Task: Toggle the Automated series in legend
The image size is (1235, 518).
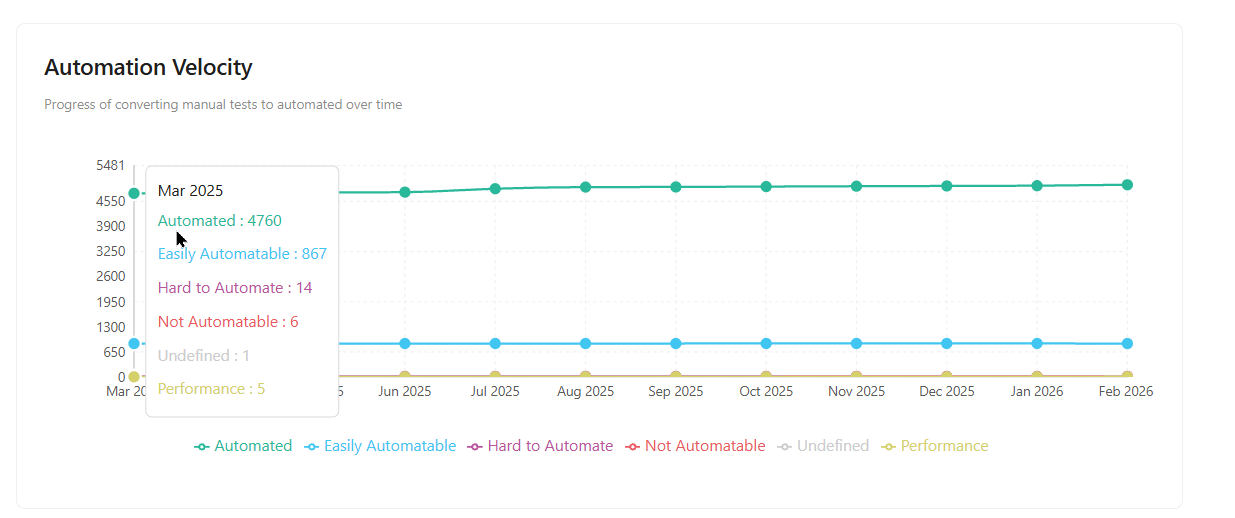Action: (243, 446)
